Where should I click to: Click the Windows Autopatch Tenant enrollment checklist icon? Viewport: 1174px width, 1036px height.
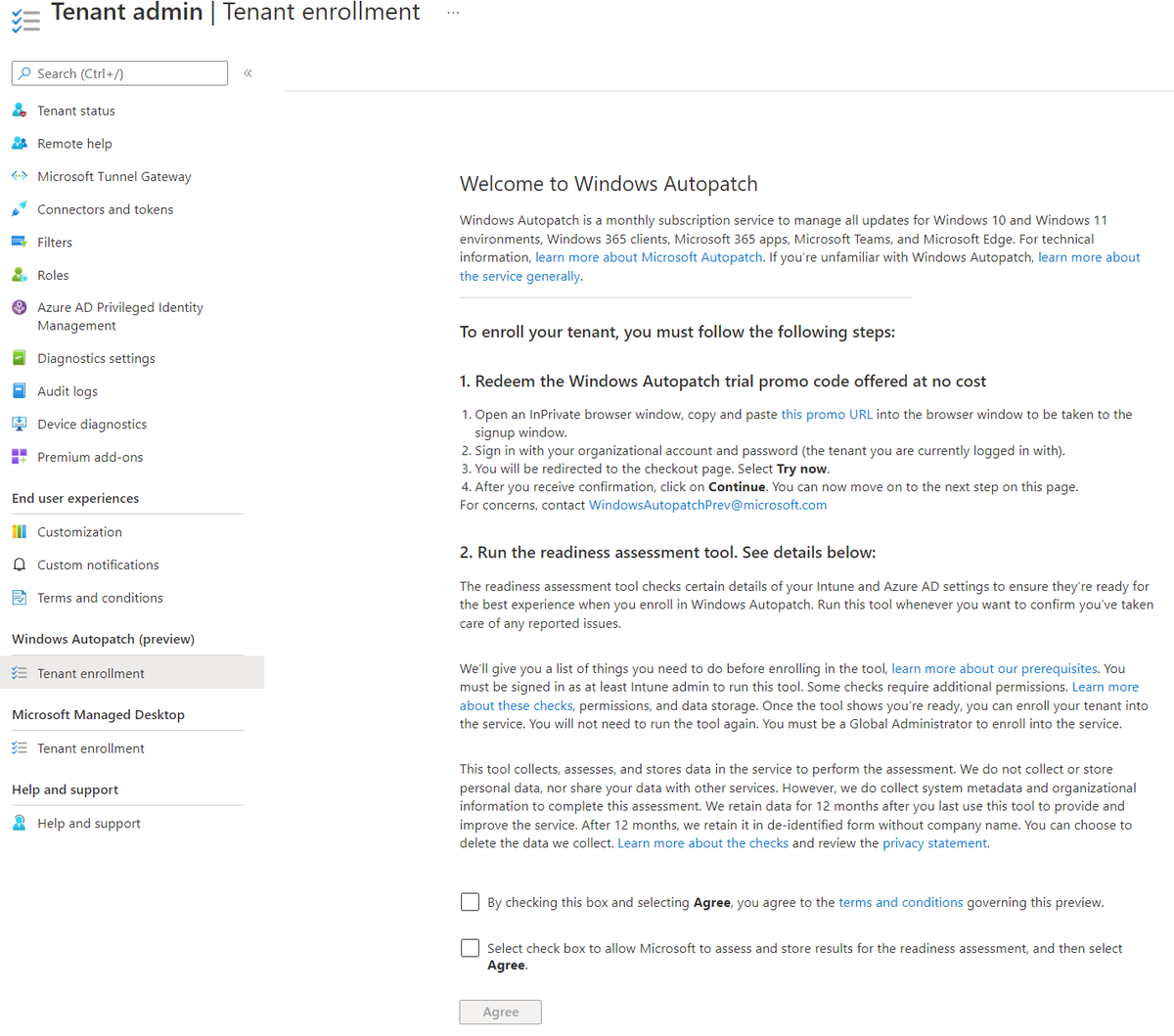[20, 673]
